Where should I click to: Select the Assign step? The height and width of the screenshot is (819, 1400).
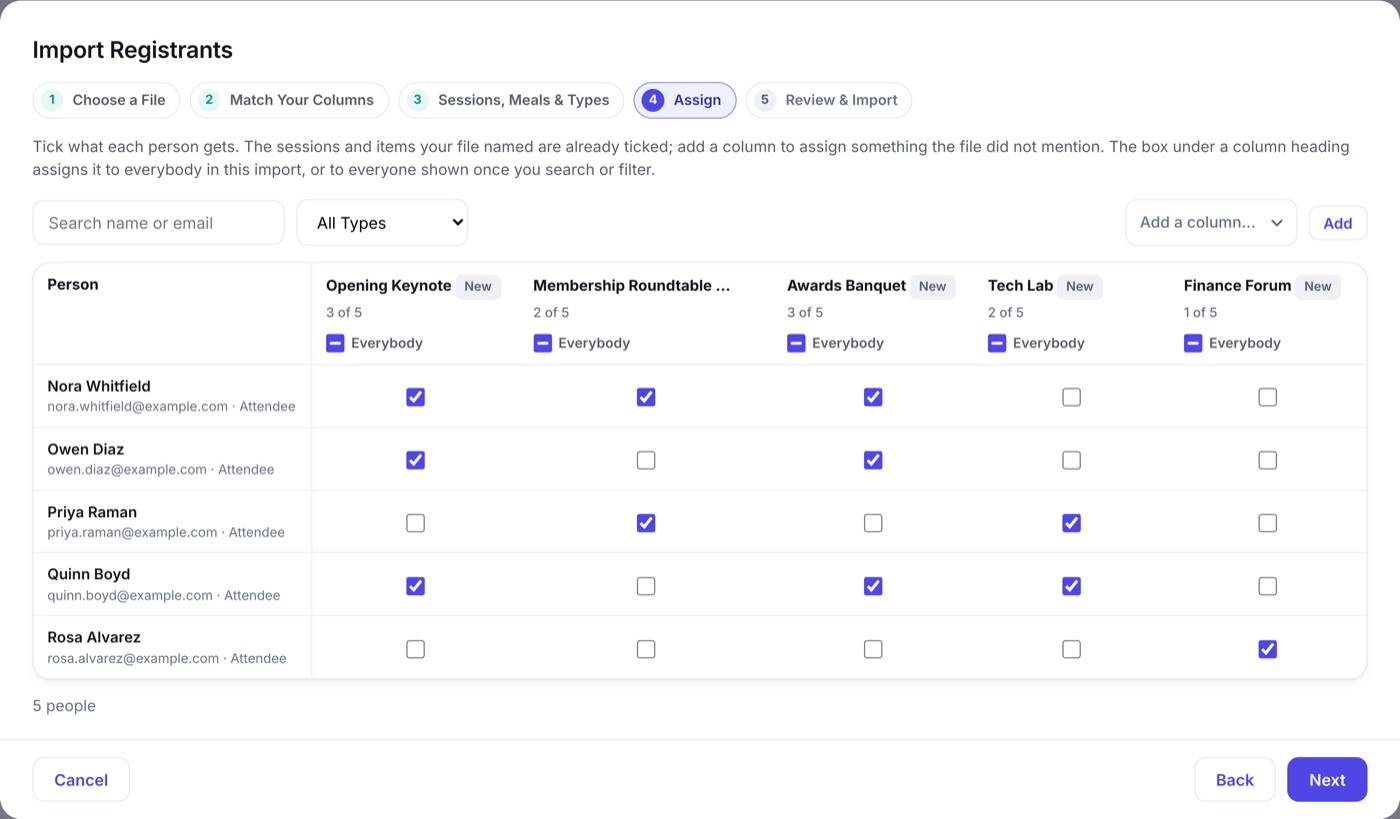(x=685, y=100)
